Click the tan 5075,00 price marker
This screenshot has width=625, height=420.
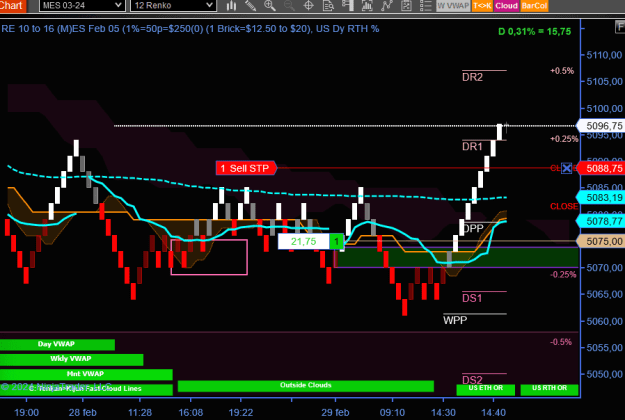point(601,241)
